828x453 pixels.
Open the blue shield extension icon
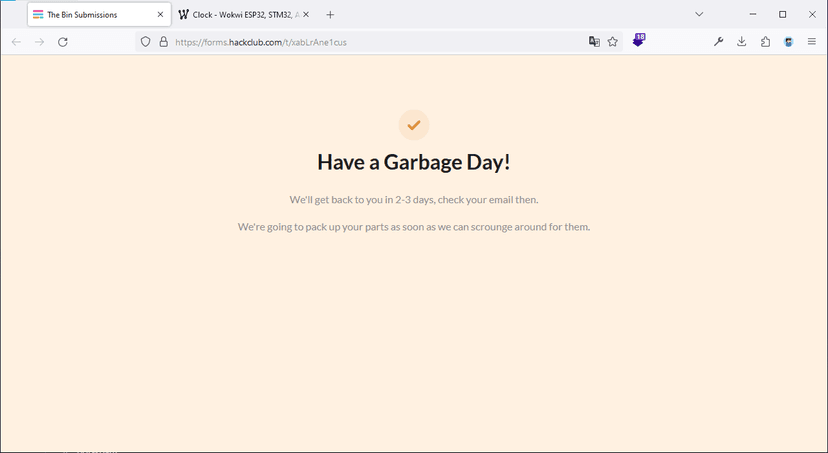click(788, 42)
